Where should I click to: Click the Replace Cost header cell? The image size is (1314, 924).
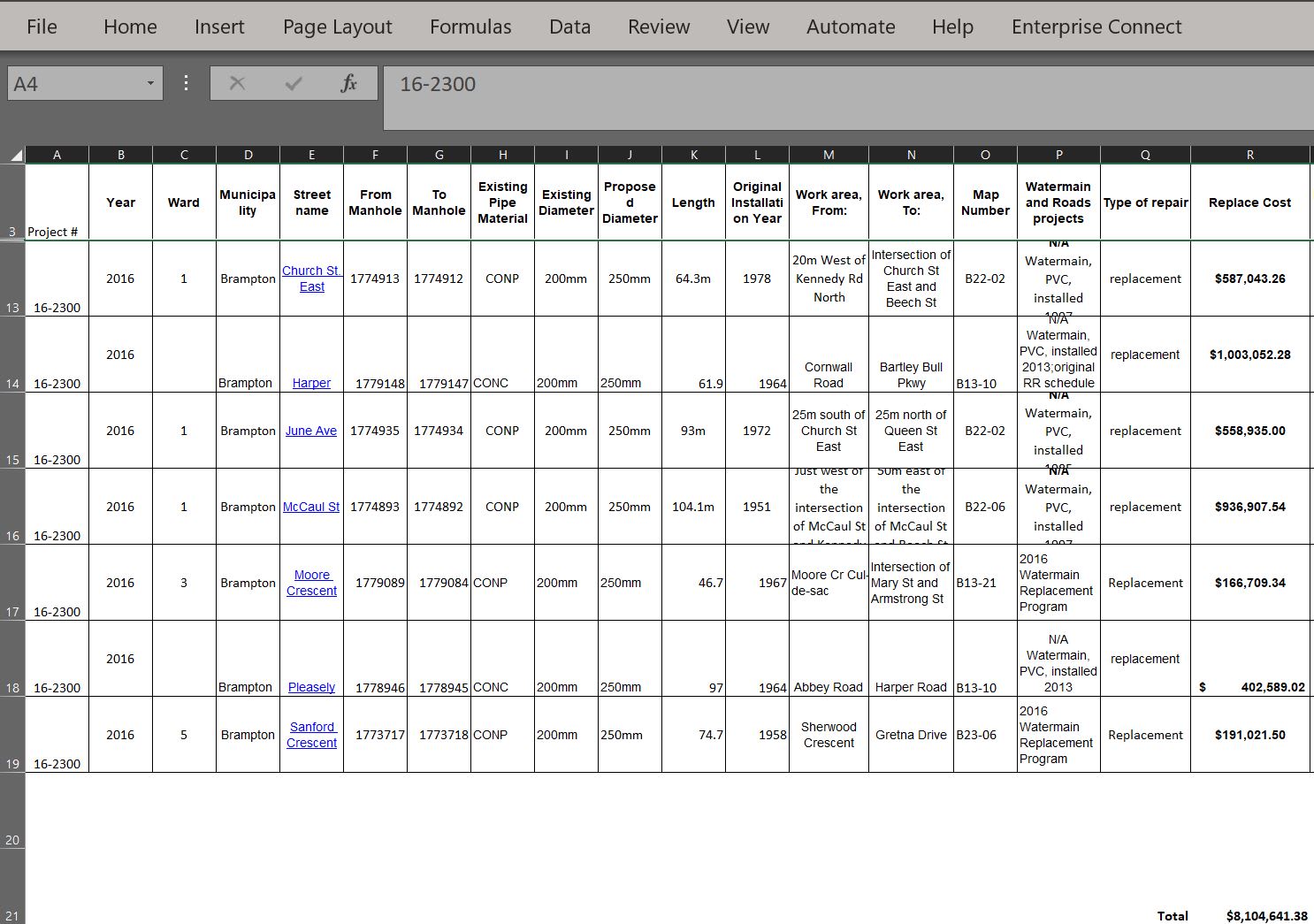pos(1249,202)
